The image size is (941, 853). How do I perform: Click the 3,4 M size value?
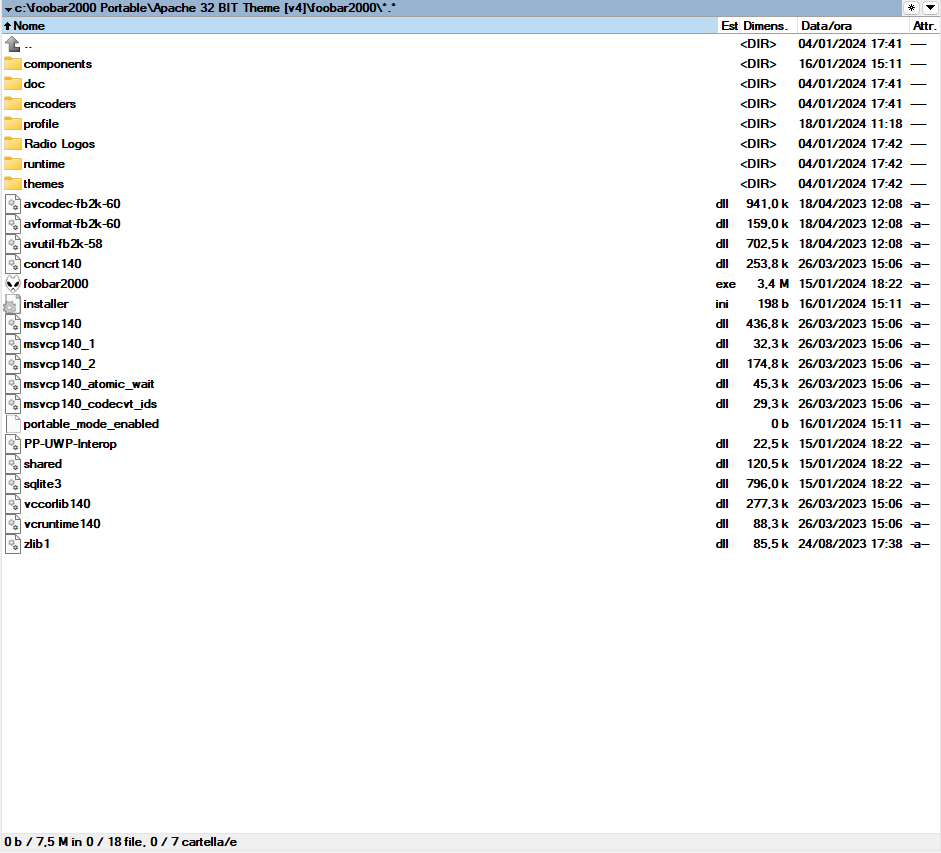[773, 284]
